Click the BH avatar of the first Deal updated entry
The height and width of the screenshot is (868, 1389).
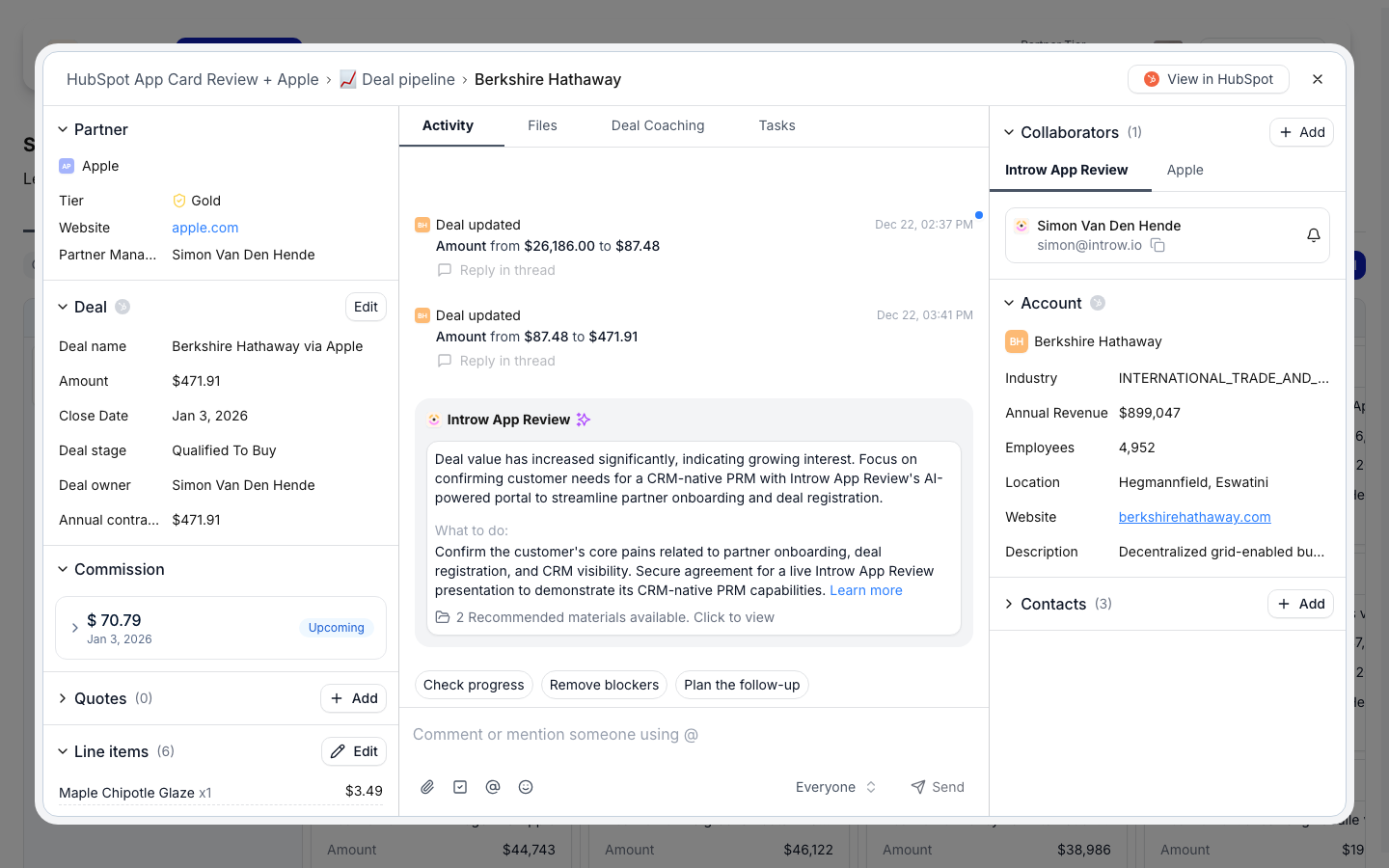(x=422, y=225)
